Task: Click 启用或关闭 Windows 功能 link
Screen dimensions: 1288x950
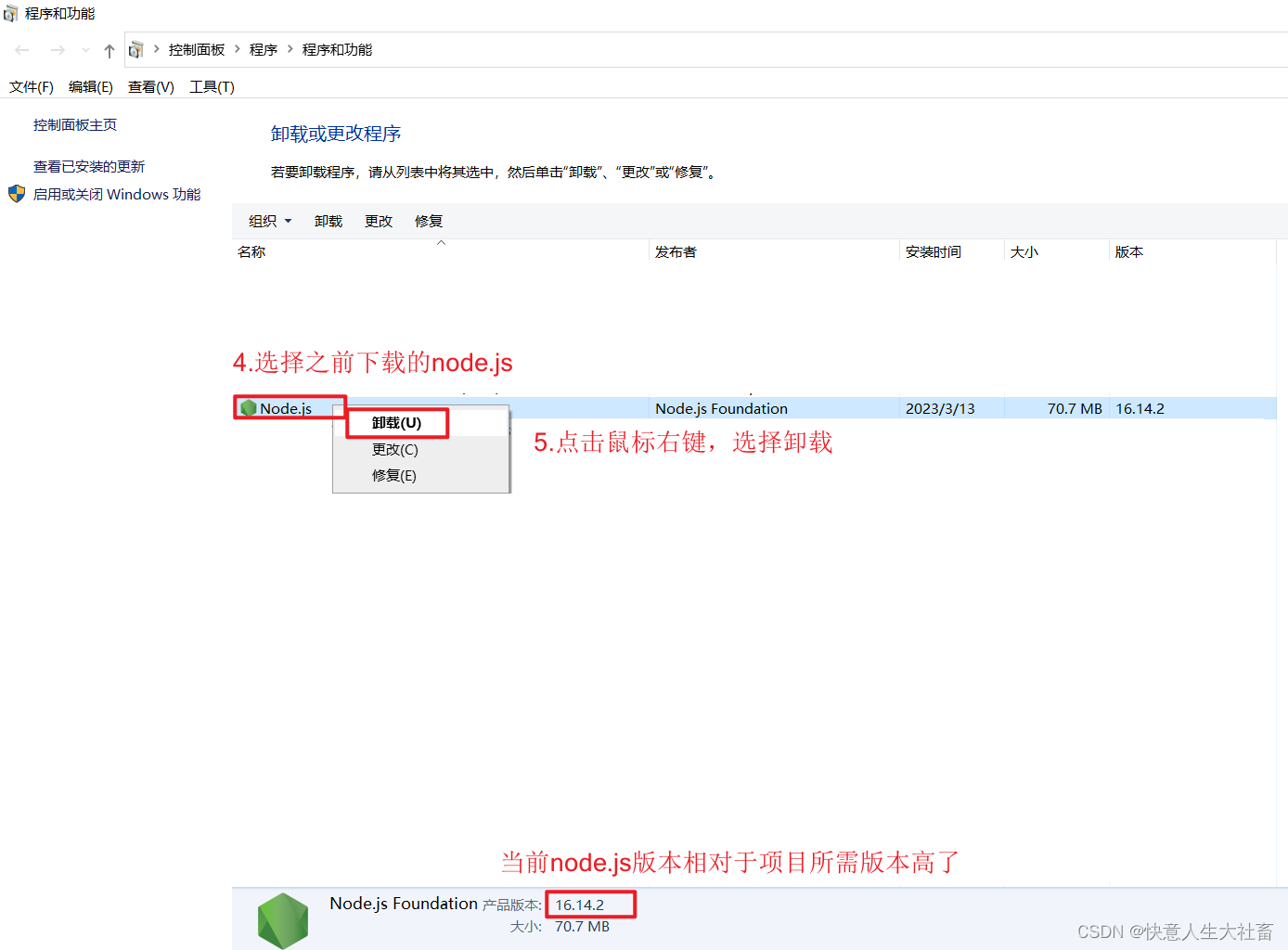Action: (x=117, y=195)
